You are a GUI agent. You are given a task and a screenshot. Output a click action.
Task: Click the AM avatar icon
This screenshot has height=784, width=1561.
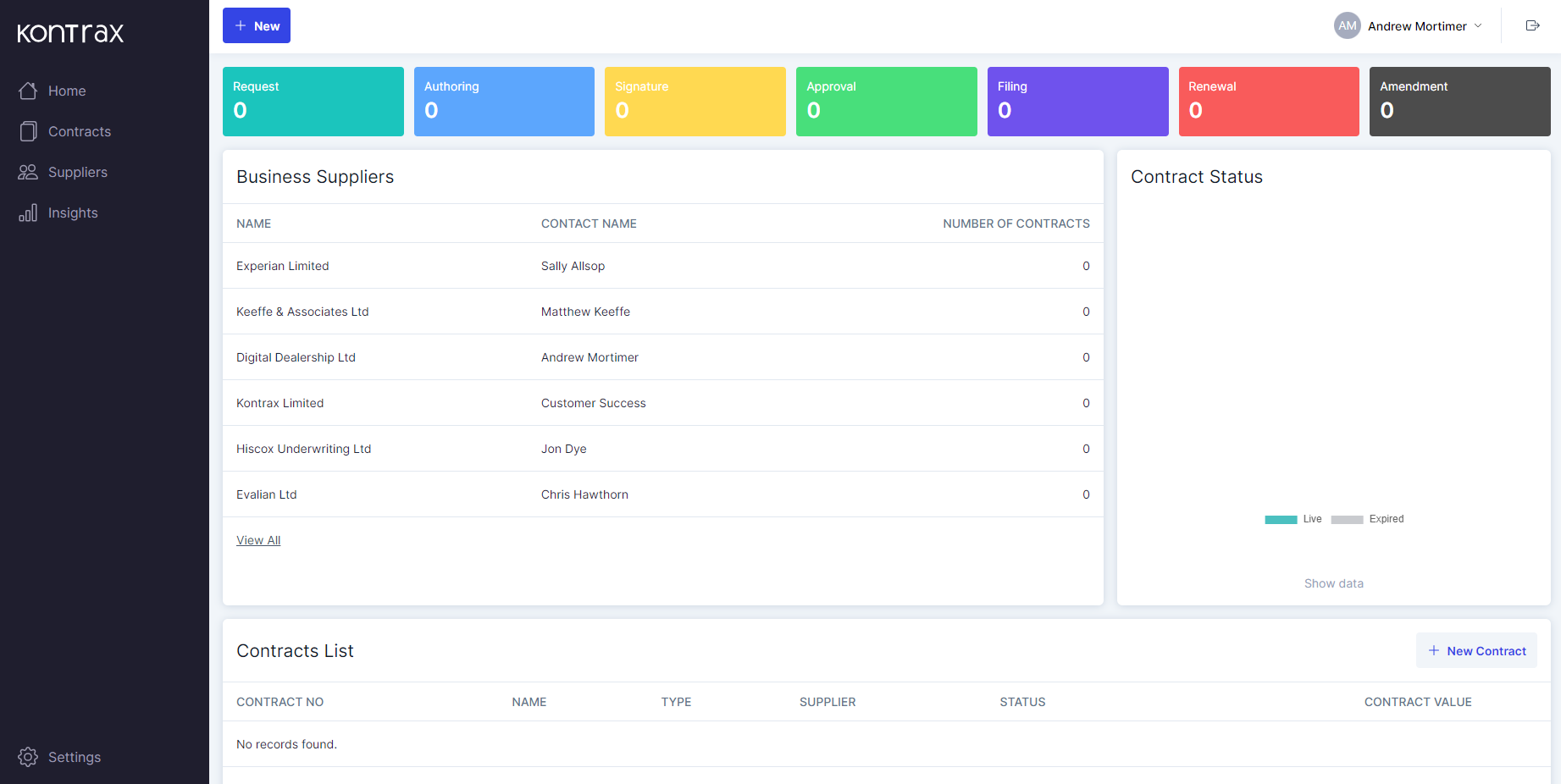click(1347, 25)
